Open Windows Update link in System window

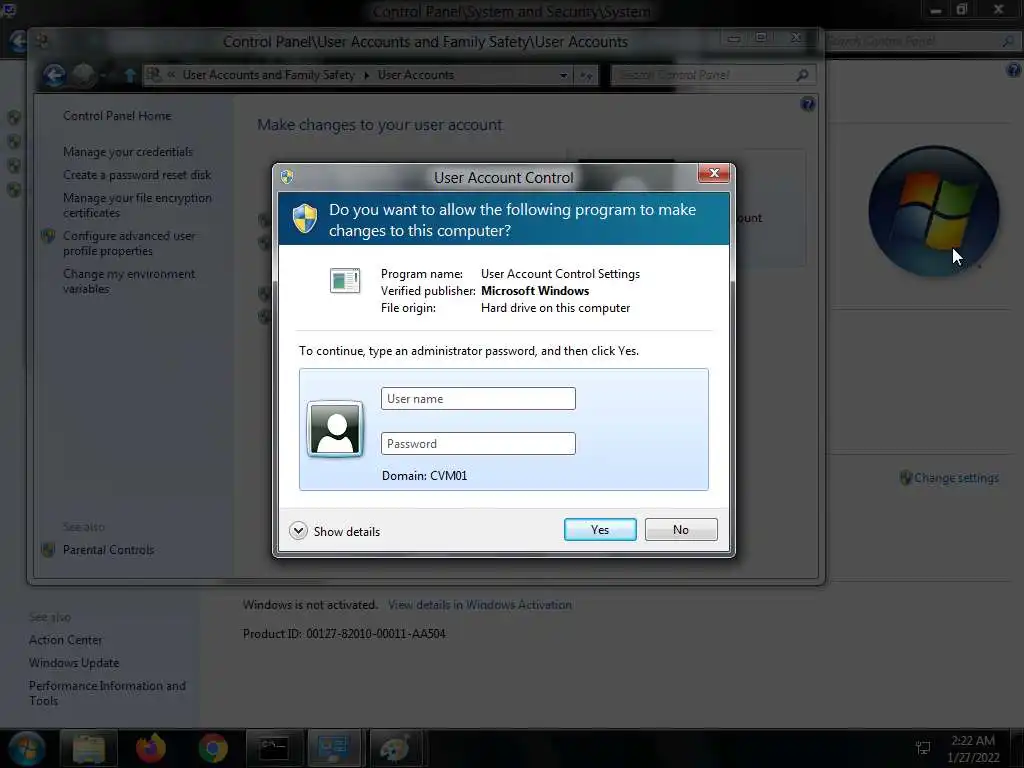pos(74,663)
